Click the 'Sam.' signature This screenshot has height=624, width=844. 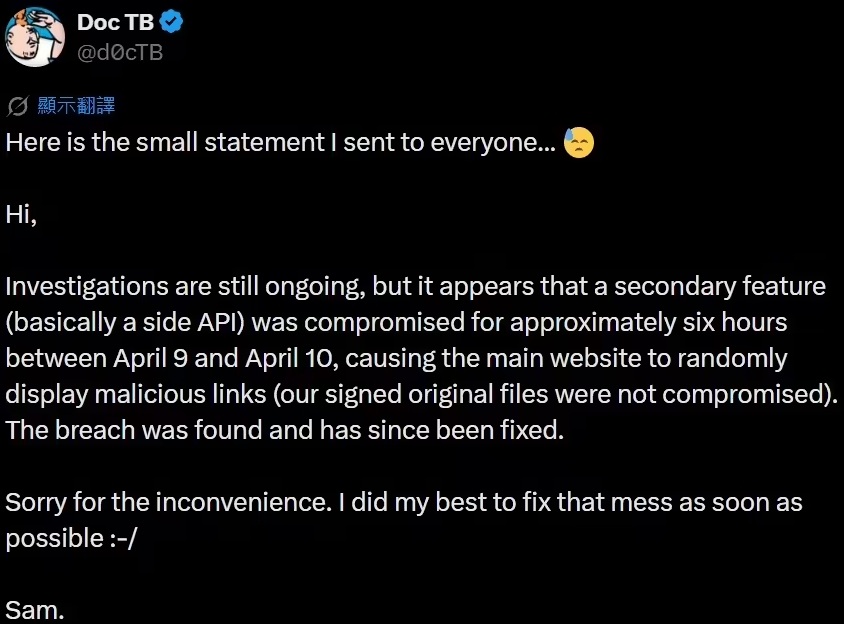pyautogui.click(x=34, y=609)
